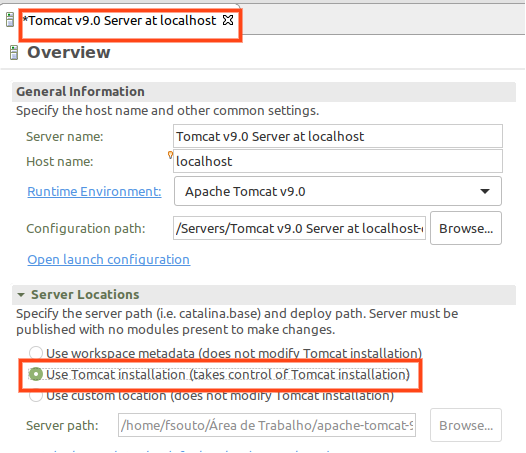Click the Configuration path text field
Image resolution: width=526 pixels, height=453 pixels.
(299, 228)
